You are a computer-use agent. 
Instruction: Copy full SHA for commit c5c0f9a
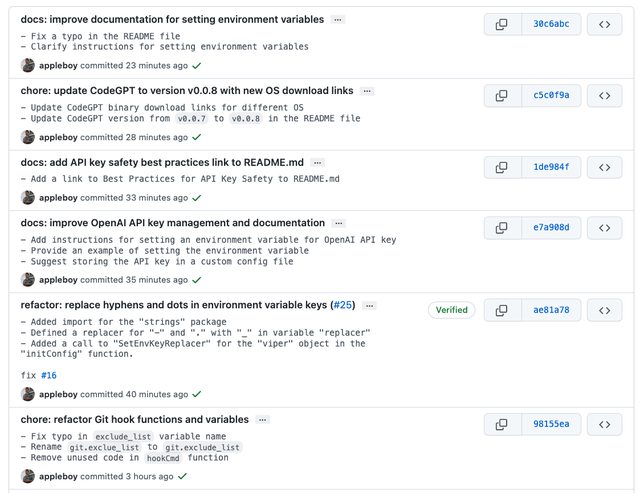(502, 96)
